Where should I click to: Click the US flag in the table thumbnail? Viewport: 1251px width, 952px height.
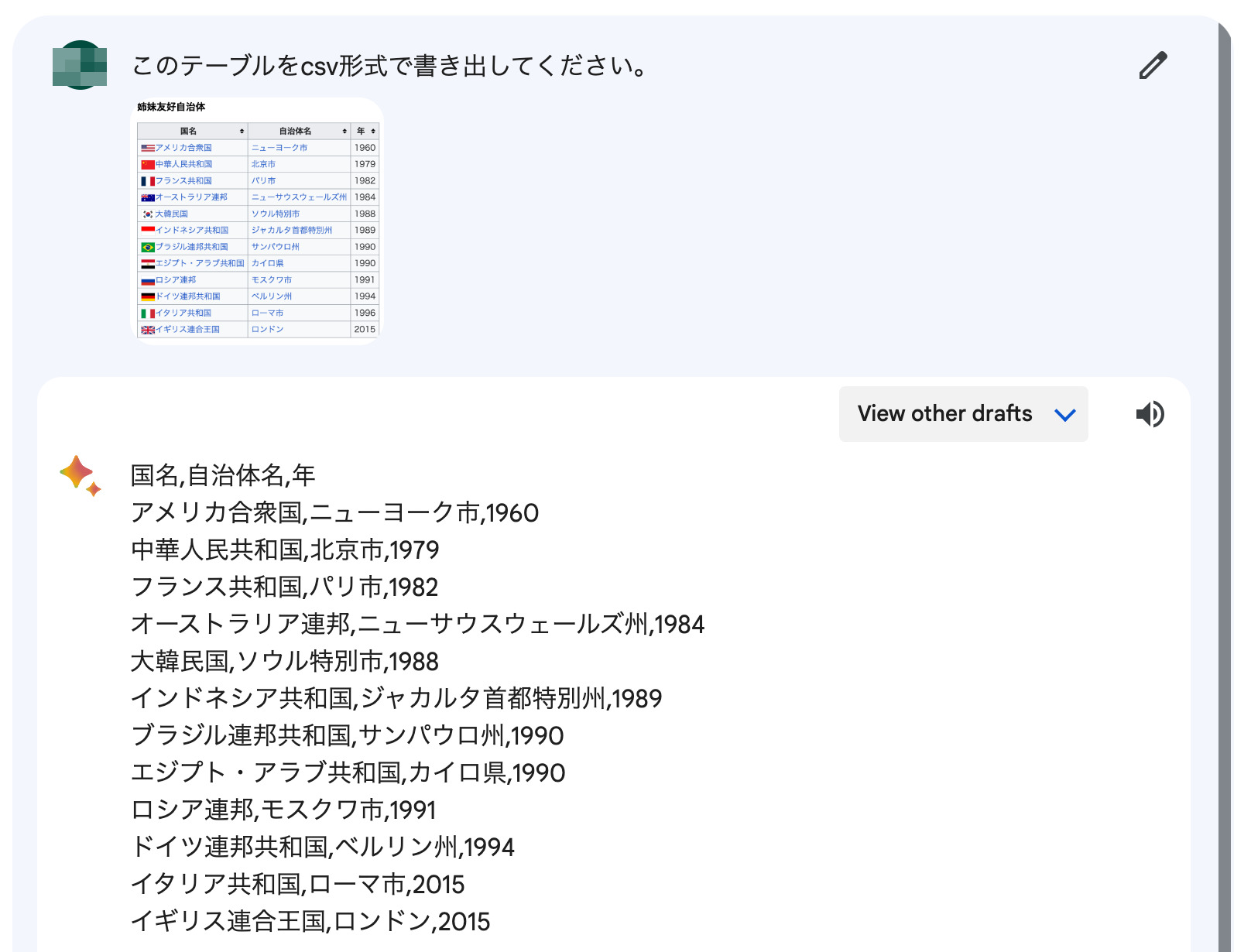coord(147,148)
